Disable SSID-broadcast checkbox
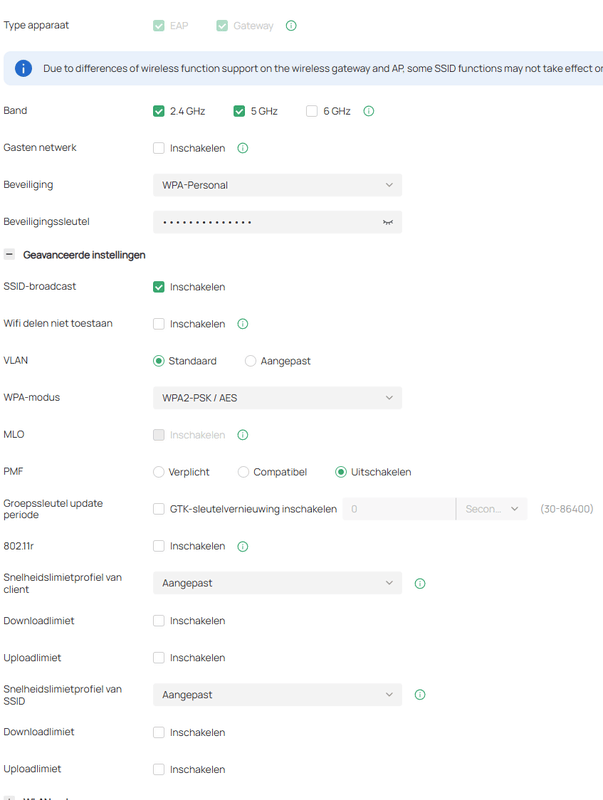The height and width of the screenshot is (800, 603). (x=159, y=287)
